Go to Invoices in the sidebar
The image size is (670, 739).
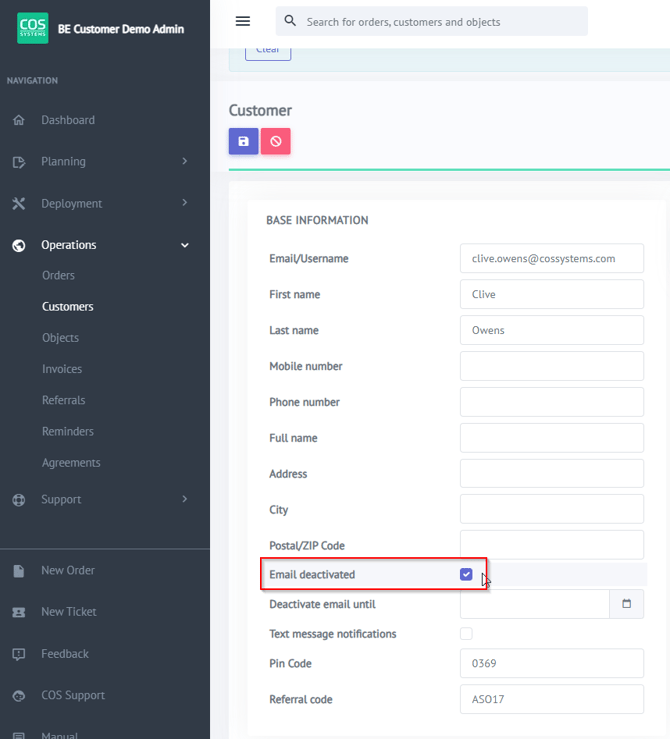click(x=62, y=369)
